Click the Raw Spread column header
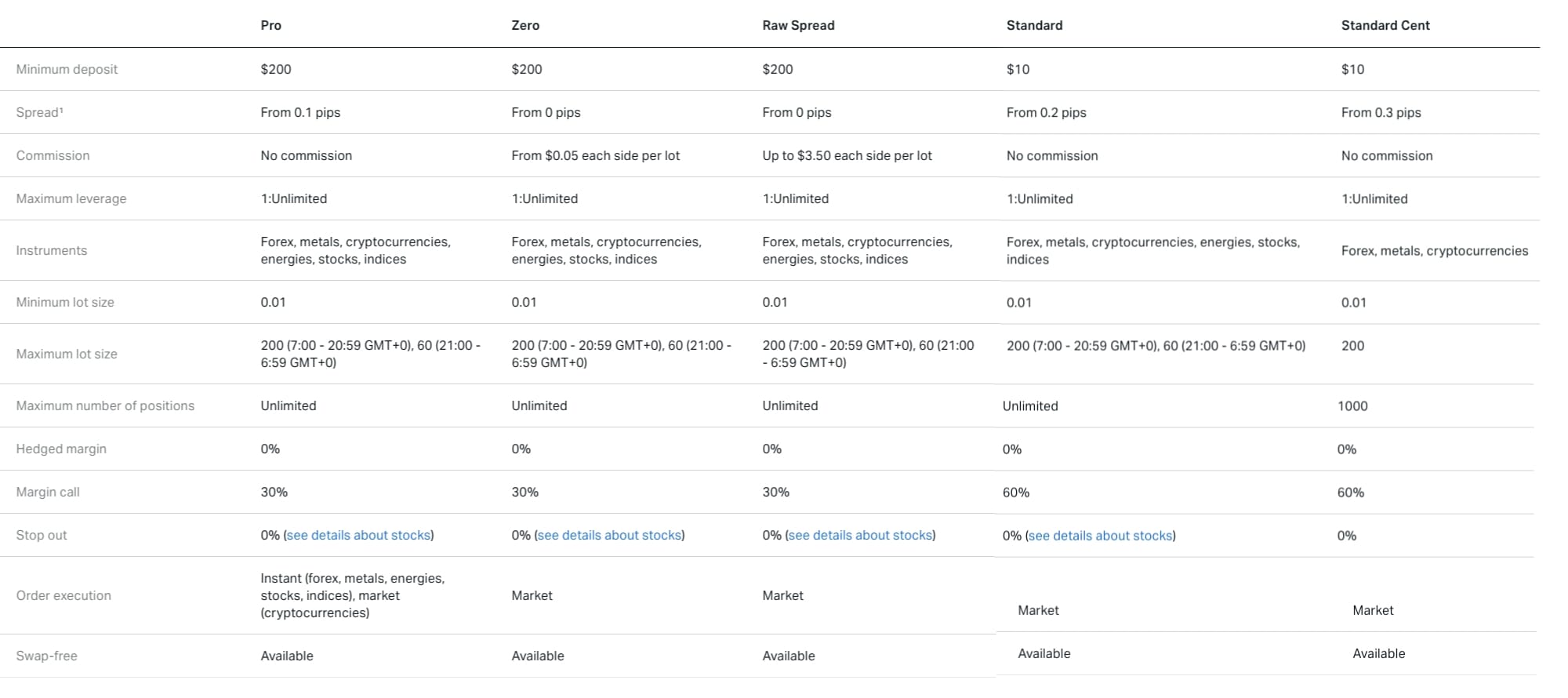 [798, 25]
